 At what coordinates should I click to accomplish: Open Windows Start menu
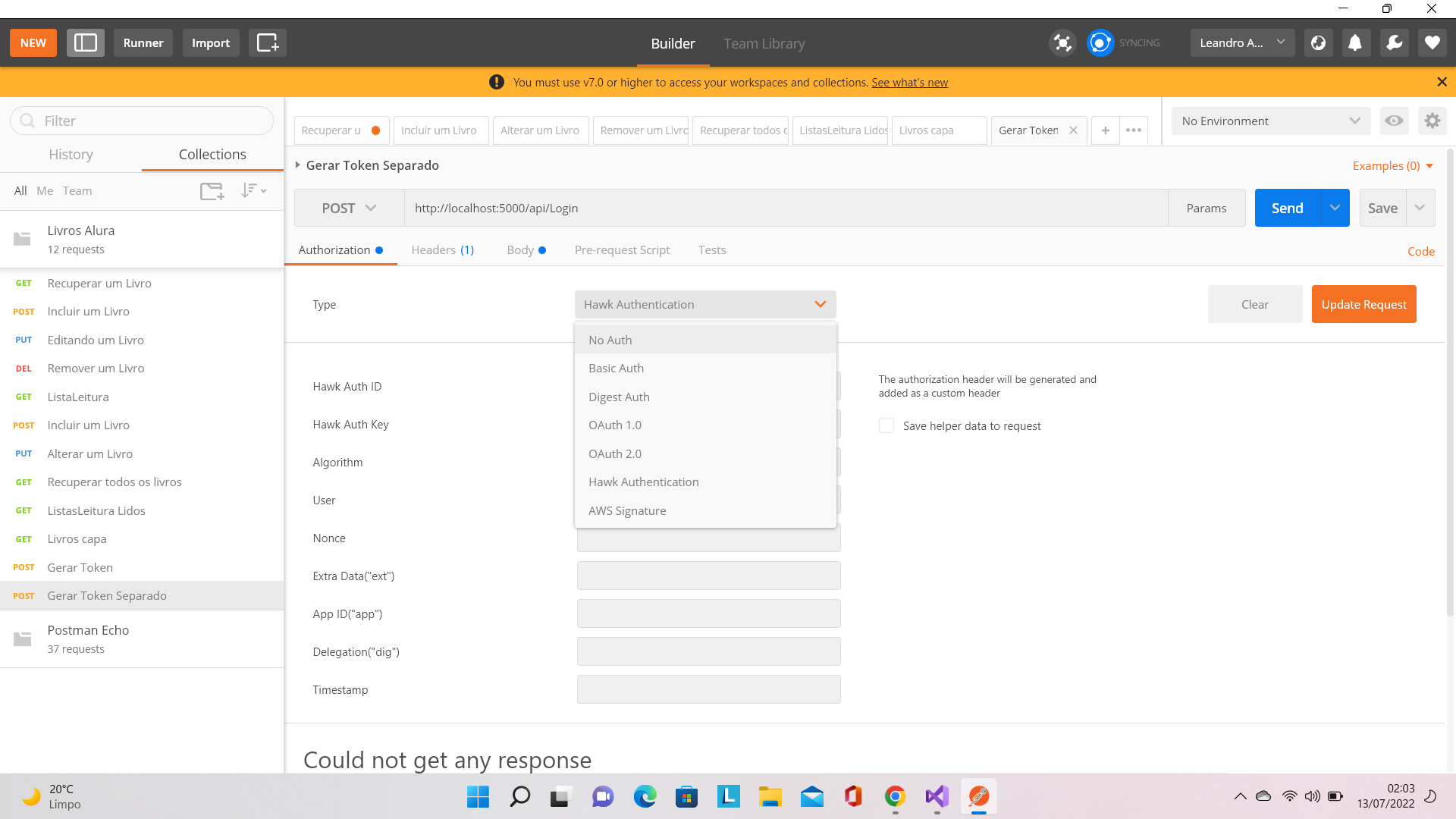click(x=478, y=797)
